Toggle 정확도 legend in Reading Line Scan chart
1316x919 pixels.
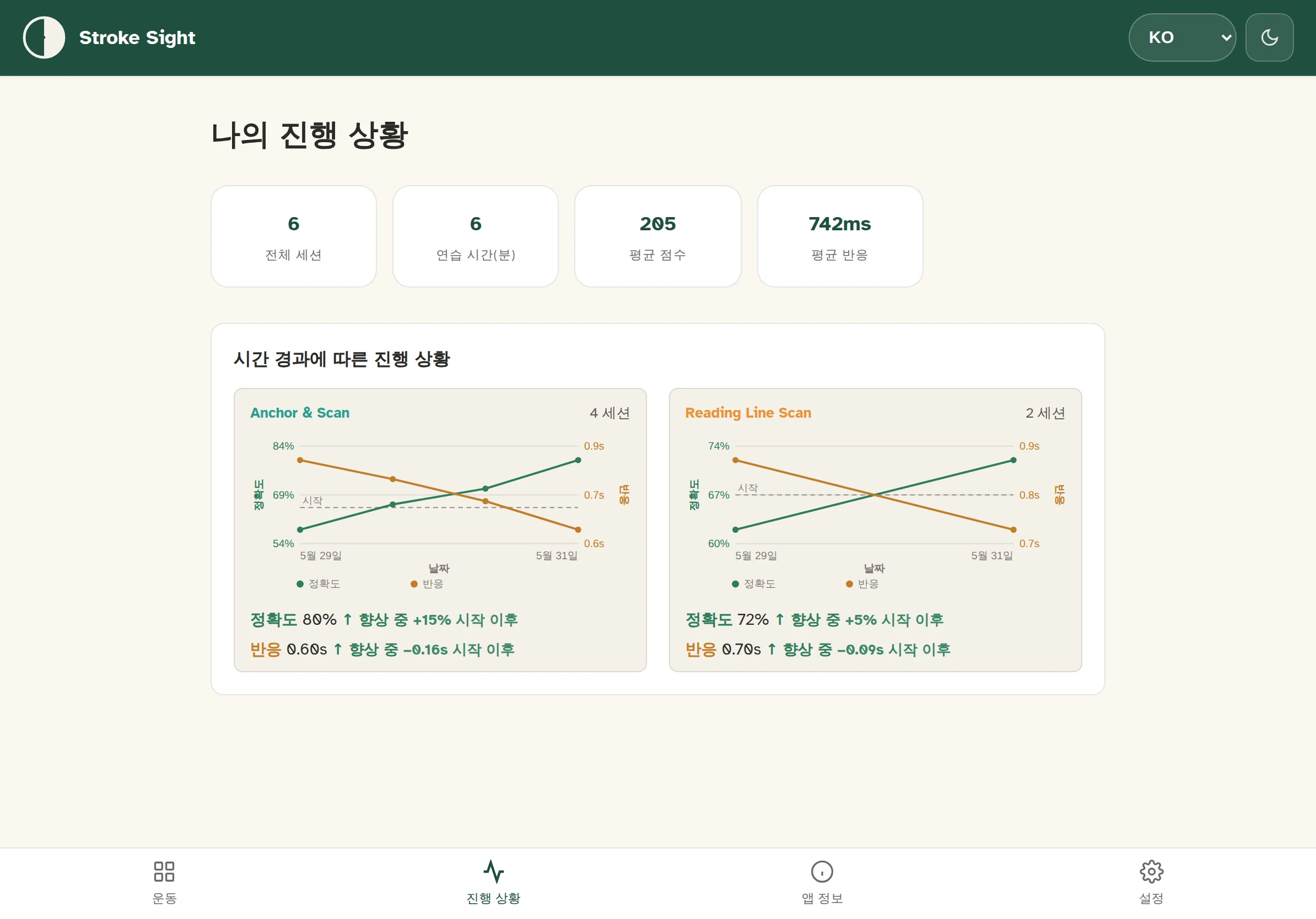(754, 584)
